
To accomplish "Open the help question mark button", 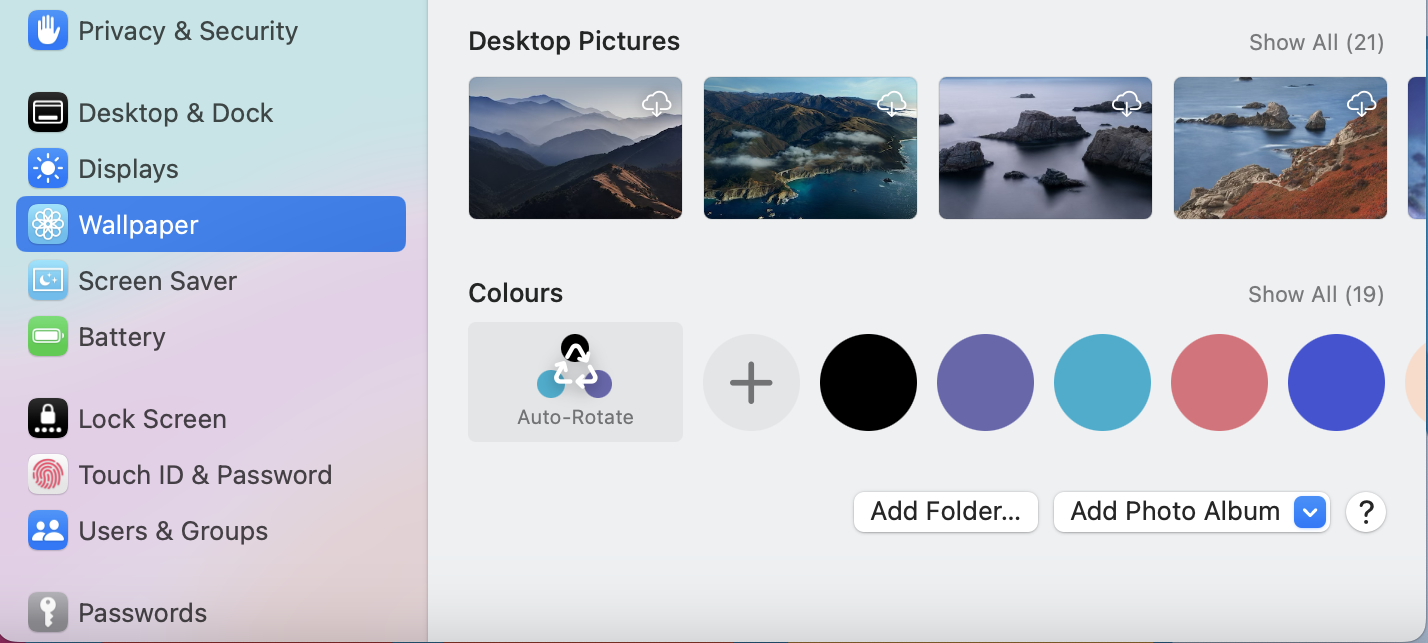I will click(1366, 512).
